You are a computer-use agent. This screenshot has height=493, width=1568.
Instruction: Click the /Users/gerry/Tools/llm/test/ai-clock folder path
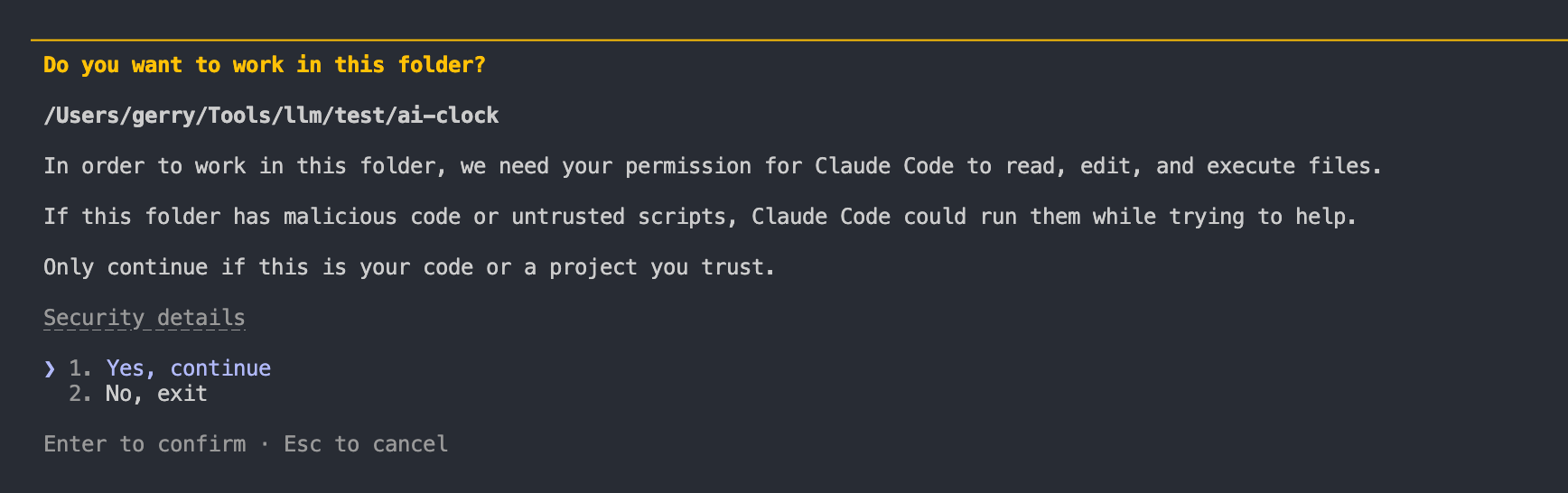[271, 116]
